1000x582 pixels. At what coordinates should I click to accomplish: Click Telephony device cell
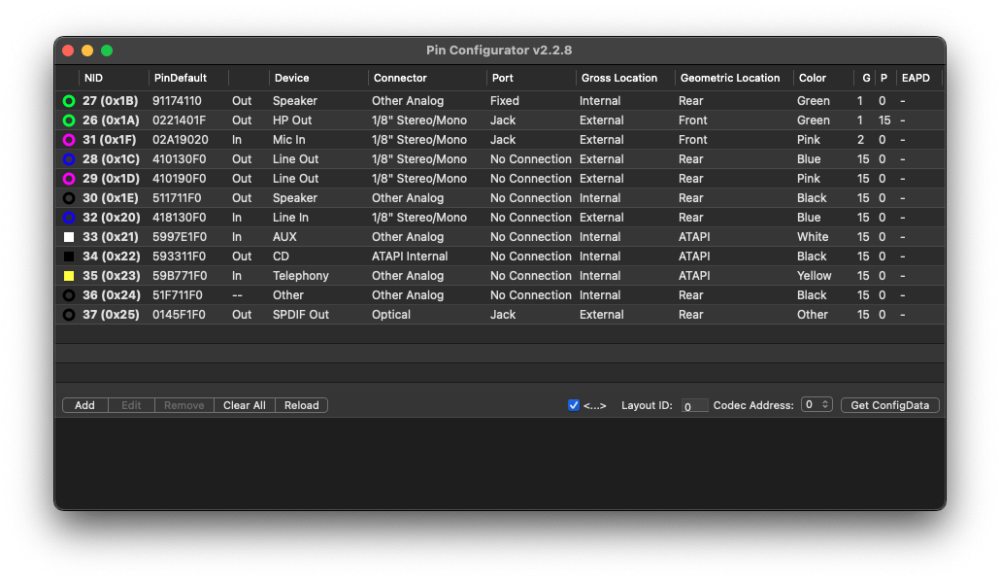click(x=300, y=276)
